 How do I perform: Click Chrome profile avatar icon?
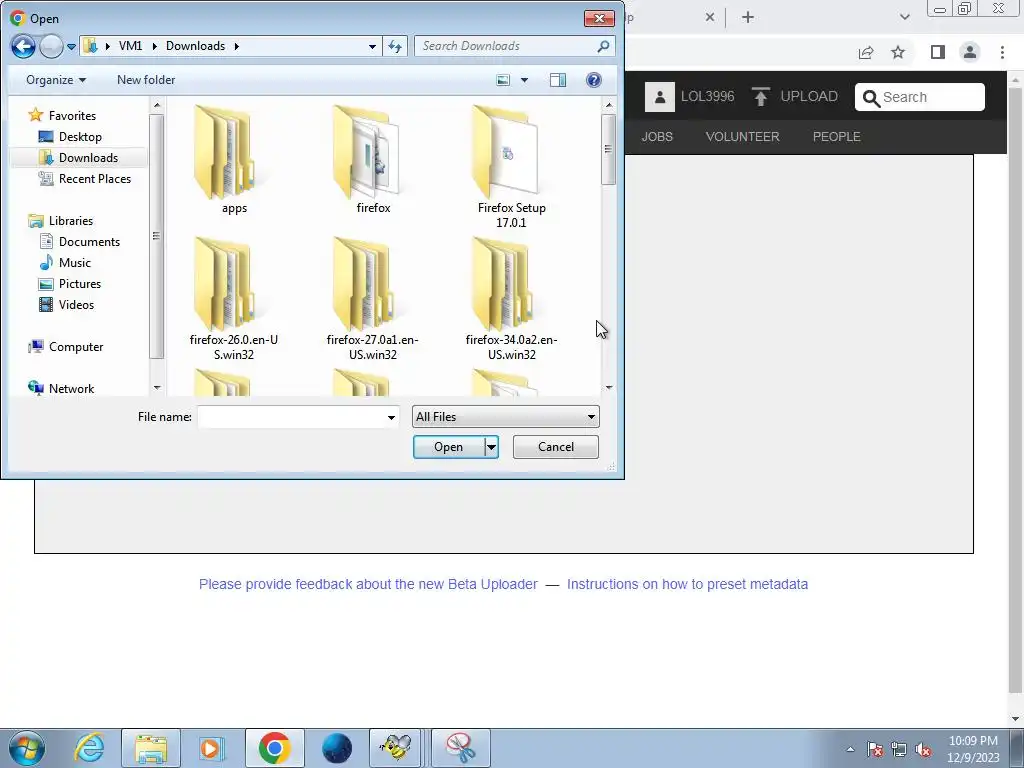tap(970, 52)
